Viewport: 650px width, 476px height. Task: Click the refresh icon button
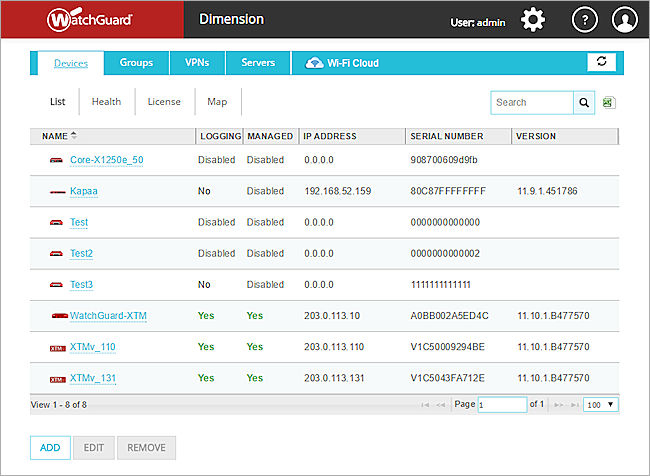601,62
